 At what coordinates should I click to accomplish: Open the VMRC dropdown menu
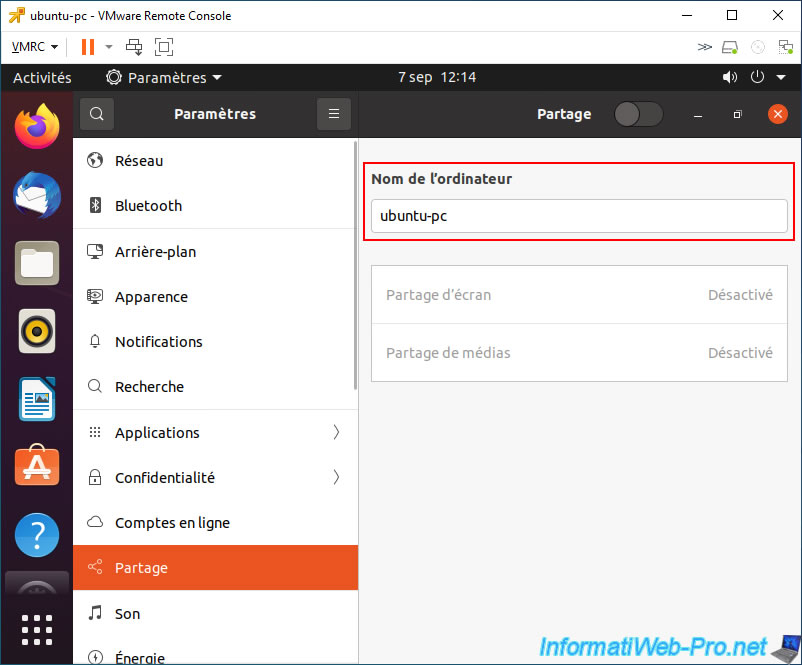[35, 47]
